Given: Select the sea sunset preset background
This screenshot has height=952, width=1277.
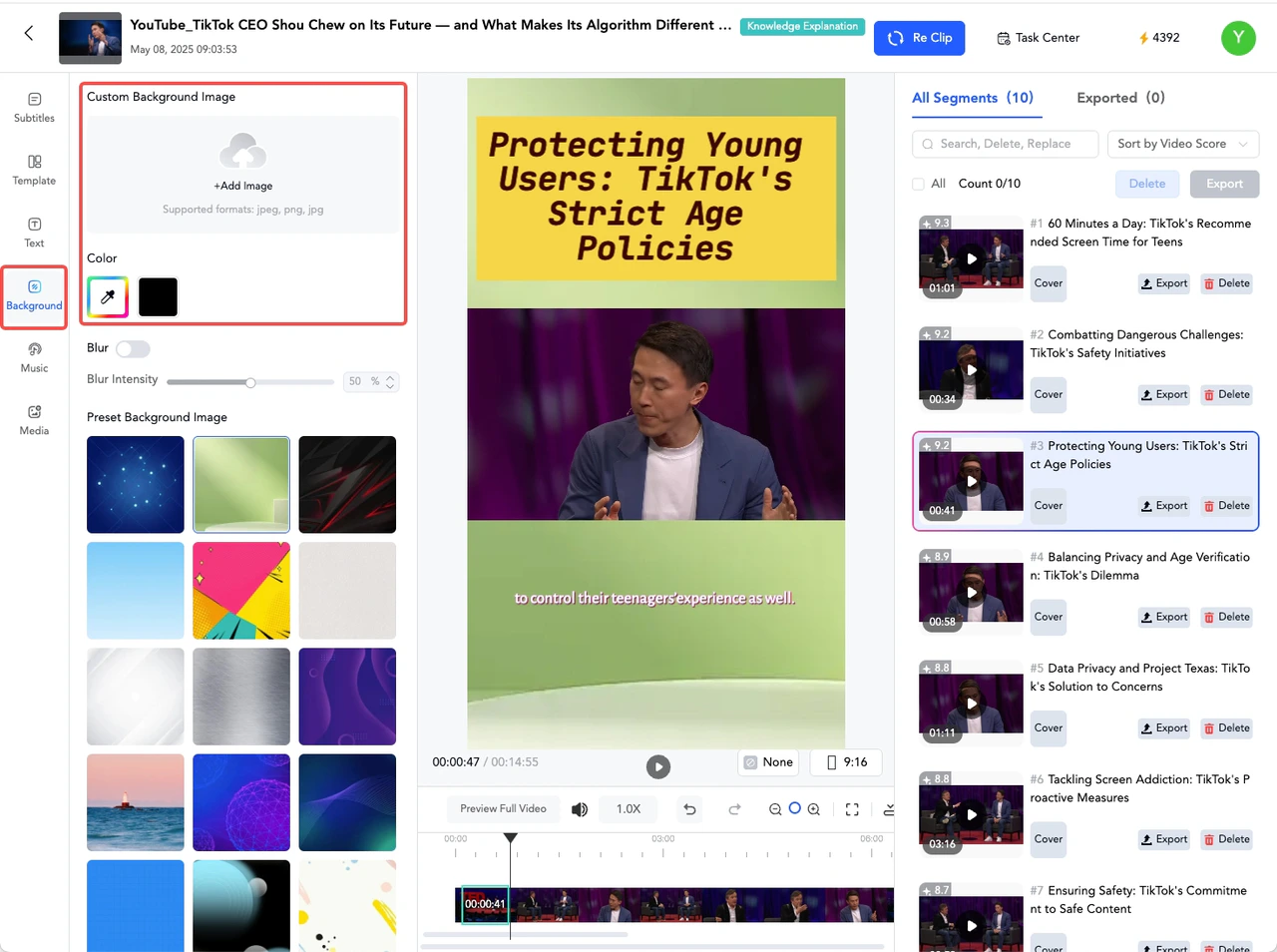Looking at the screenshot, I should pyautogui.click(x=136, y=802).
